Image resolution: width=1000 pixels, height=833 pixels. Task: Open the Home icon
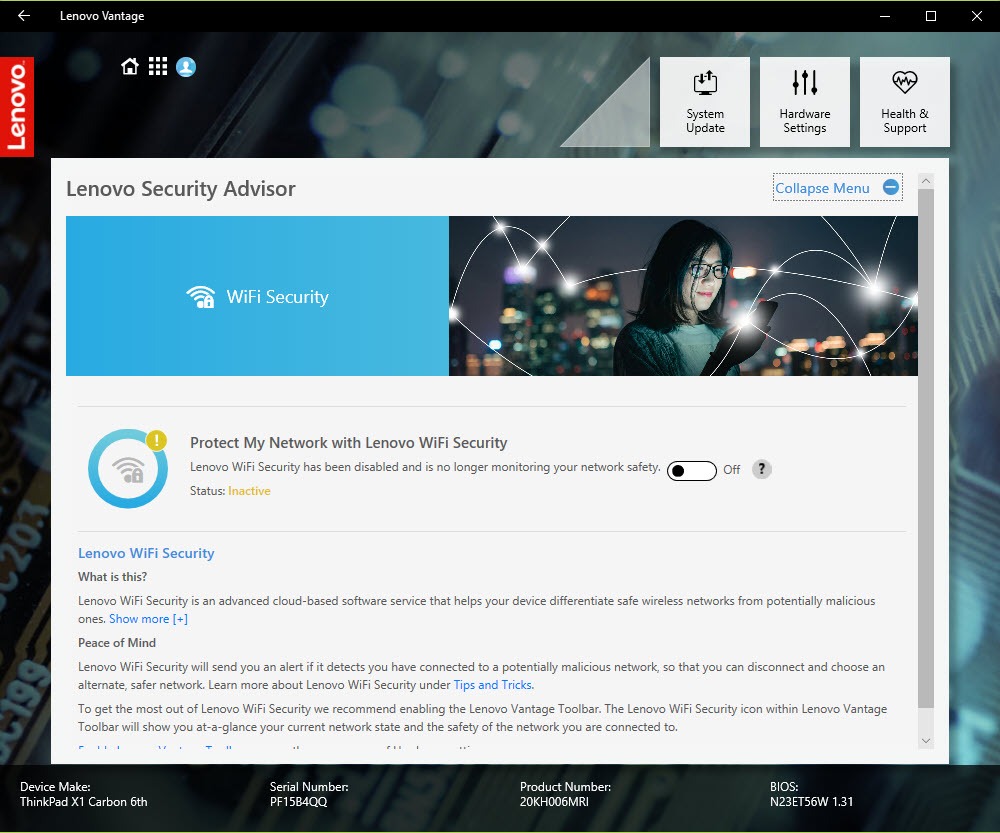pyautogui.click(x=130, y=66)
